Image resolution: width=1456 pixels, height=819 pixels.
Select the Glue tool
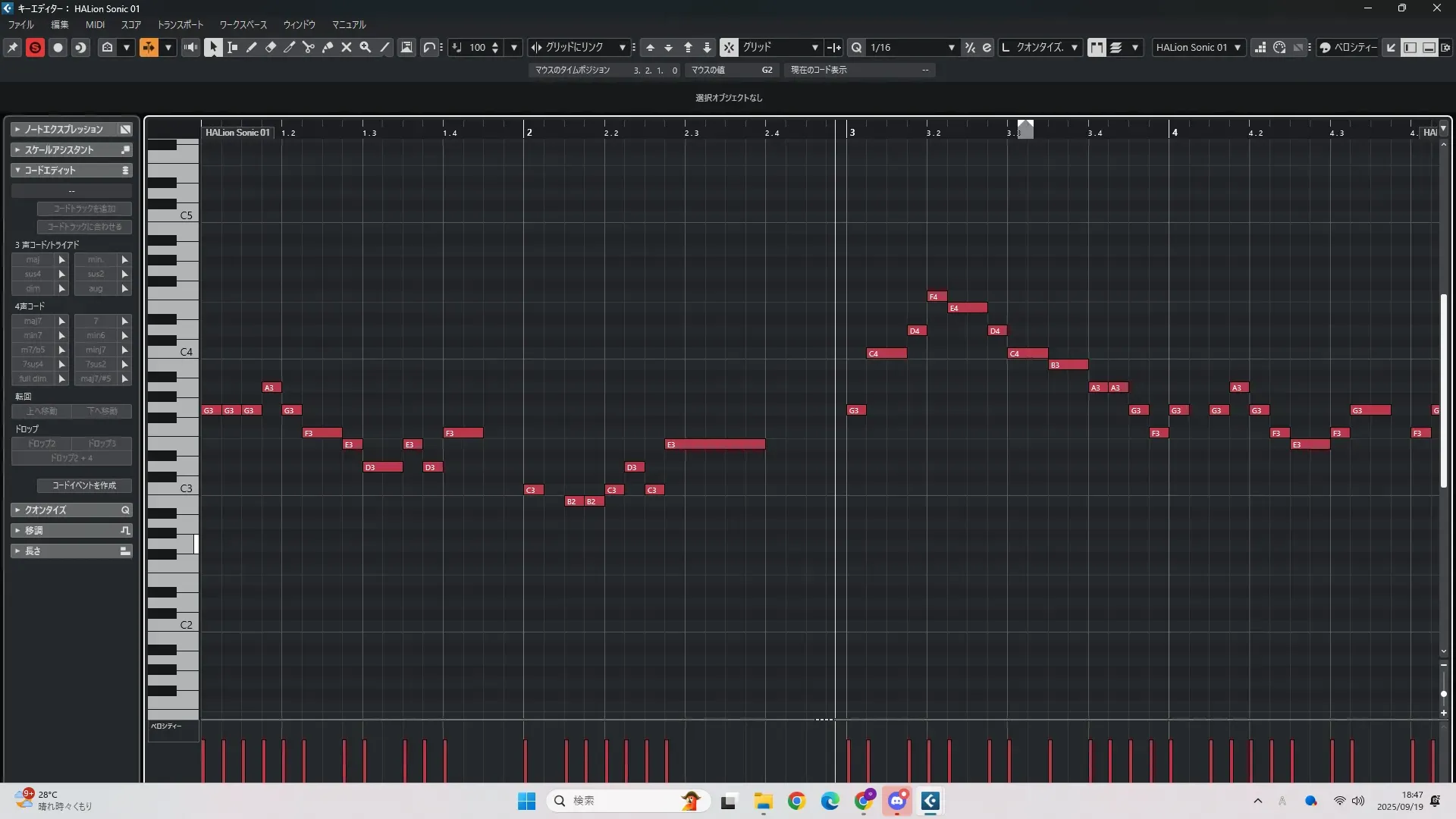328,47
